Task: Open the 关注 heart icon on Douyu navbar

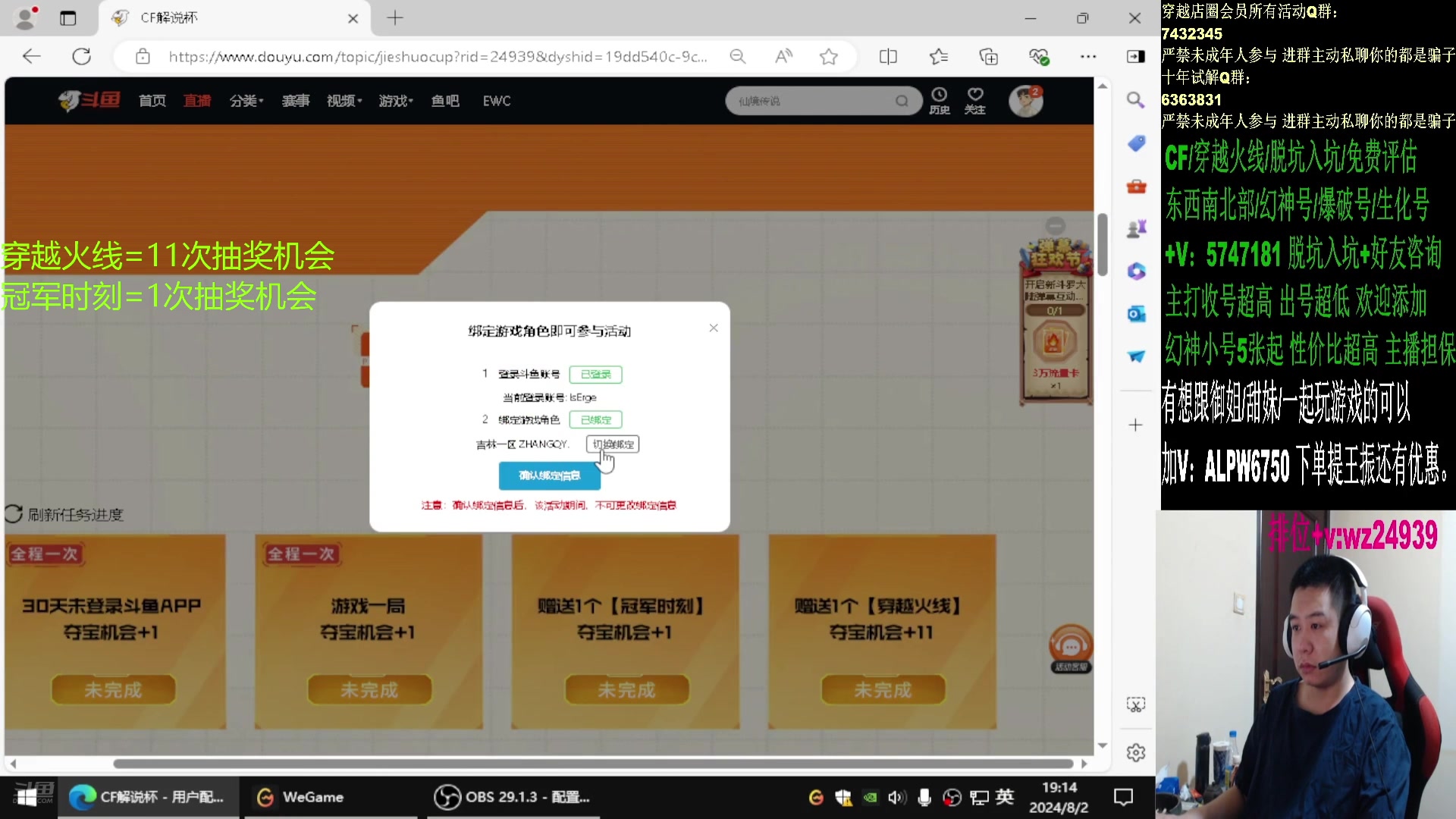Action: click(974, 100)
